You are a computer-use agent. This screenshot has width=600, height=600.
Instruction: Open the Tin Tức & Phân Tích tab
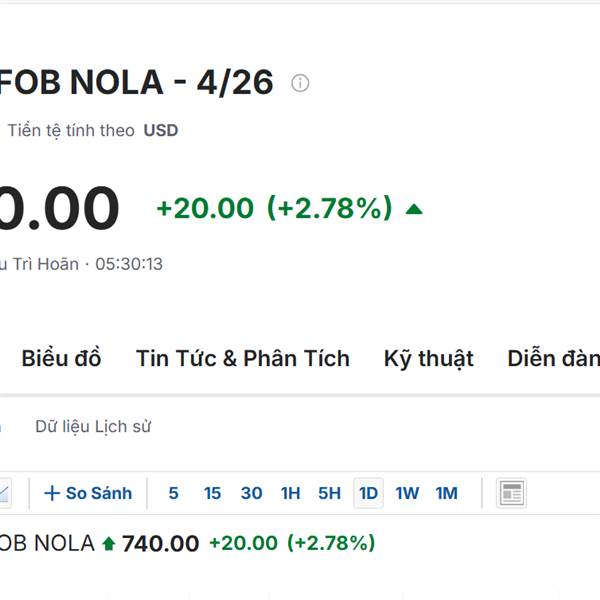243,358
